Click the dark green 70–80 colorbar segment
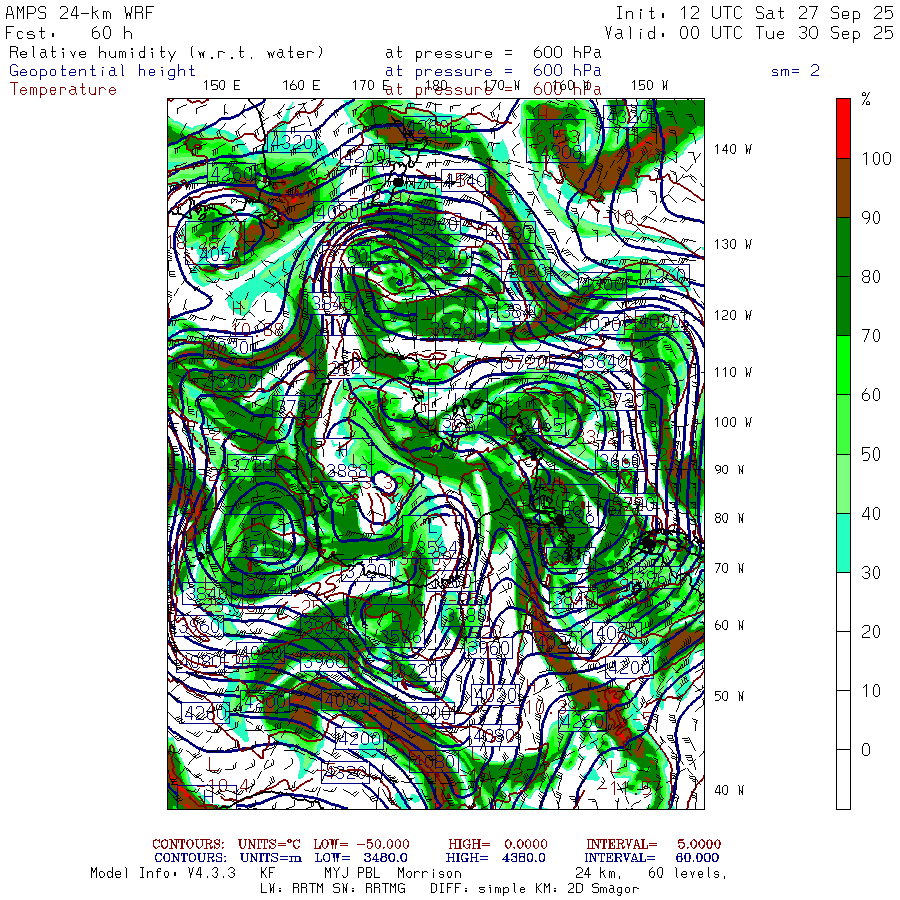The width and height of the screenshot is (900, 900). pos(843,307)
